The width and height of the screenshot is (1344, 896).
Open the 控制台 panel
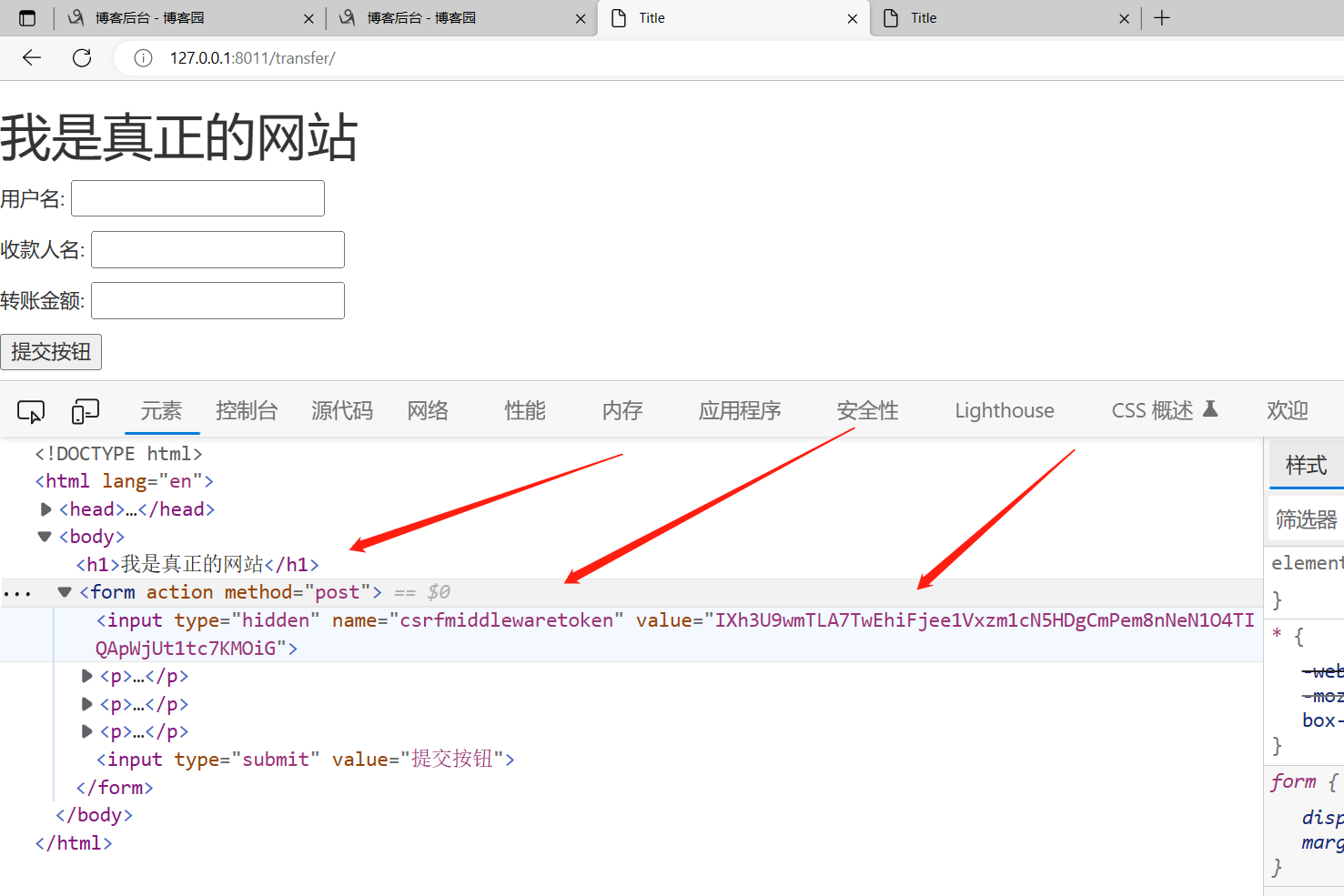pyautogui.click(x=247, y=411)
